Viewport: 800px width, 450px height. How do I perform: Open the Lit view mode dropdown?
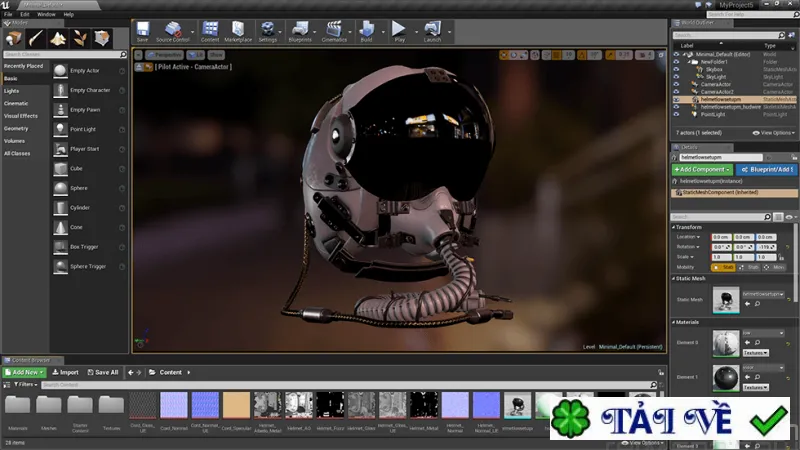195,55
